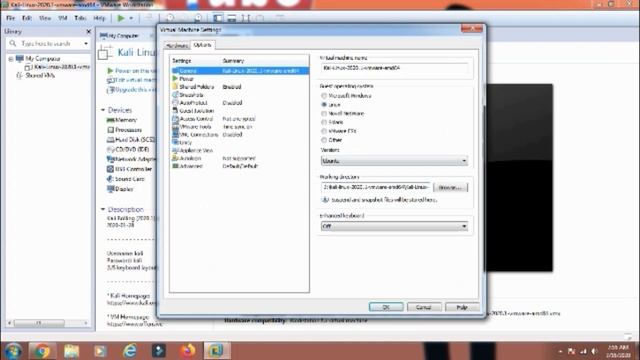Click the working directory path field
640x360 pixels.
(x=376, y=187)
